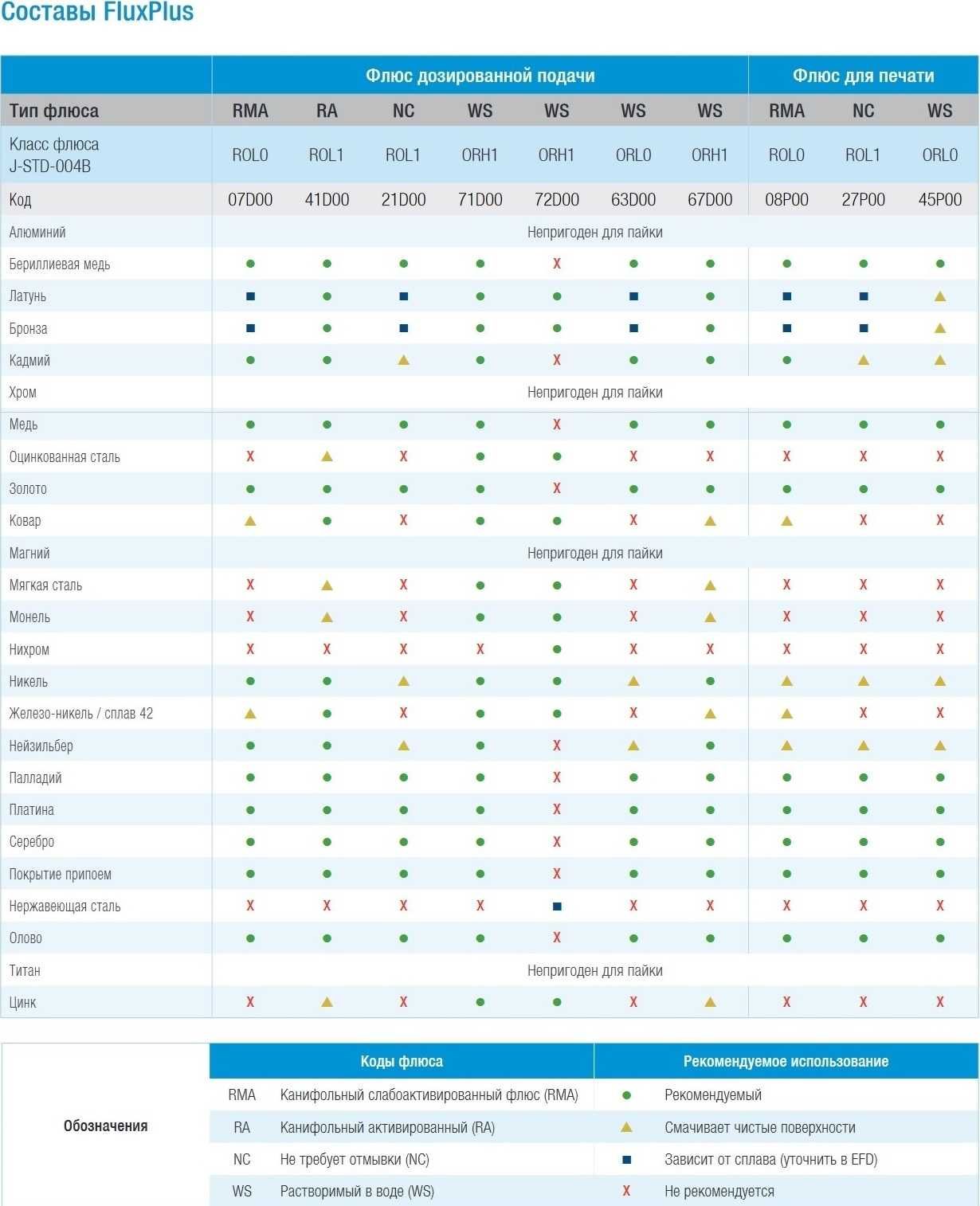This screenshot has height=1206, width=980.
Task: Click the yellow triangle in Оцинкованная сталь row
Action: pos(327,456)
